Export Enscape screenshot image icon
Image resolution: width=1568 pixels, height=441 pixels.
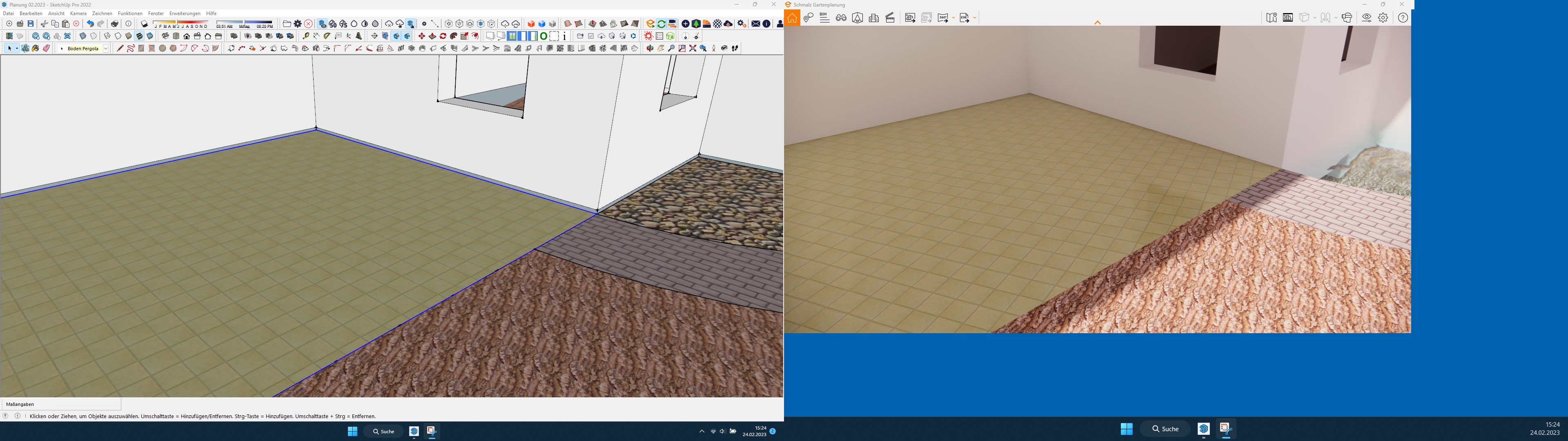click(x=910, y=18)
